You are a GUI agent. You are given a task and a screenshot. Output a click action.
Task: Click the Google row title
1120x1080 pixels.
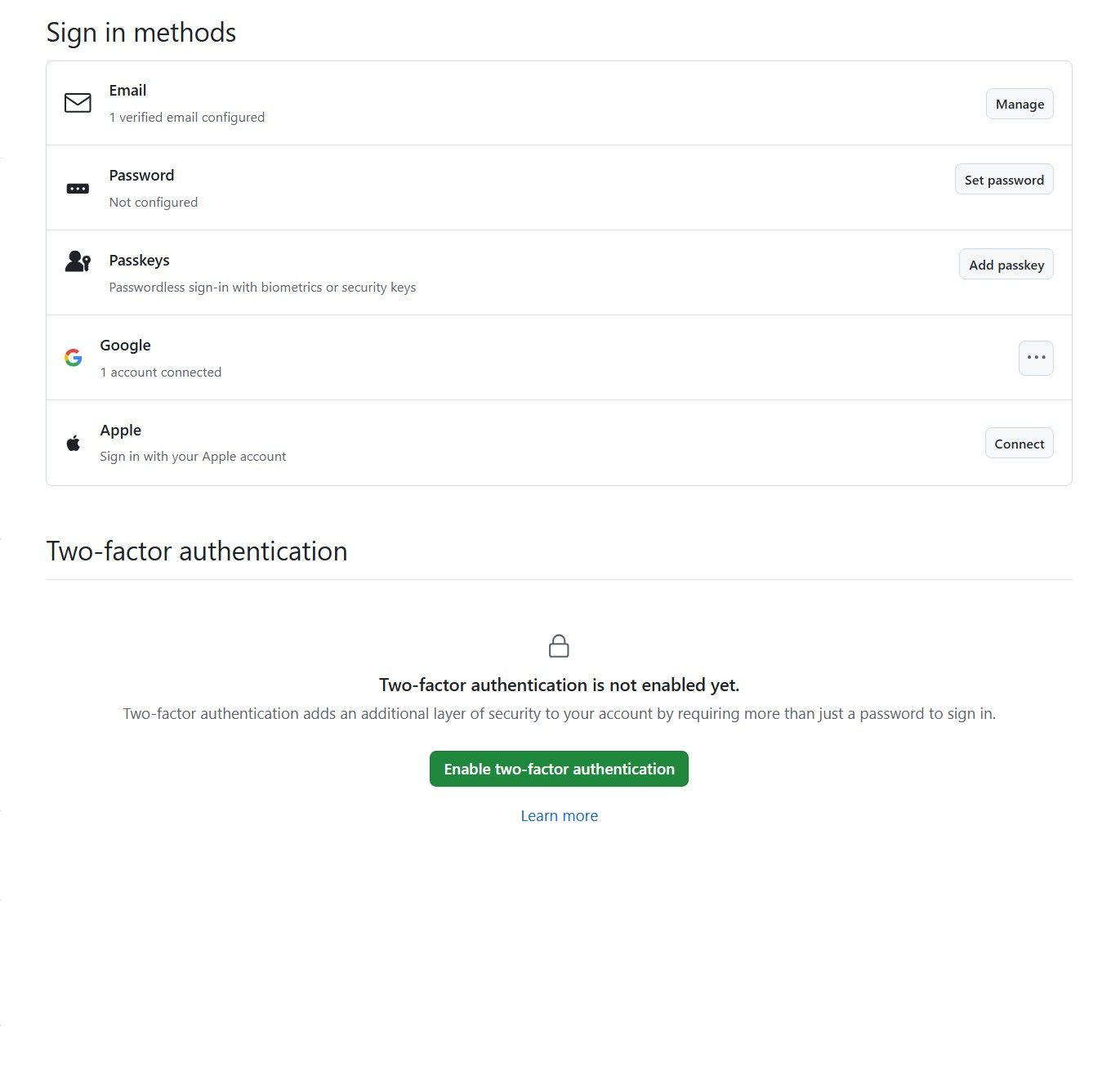point(125,346)
